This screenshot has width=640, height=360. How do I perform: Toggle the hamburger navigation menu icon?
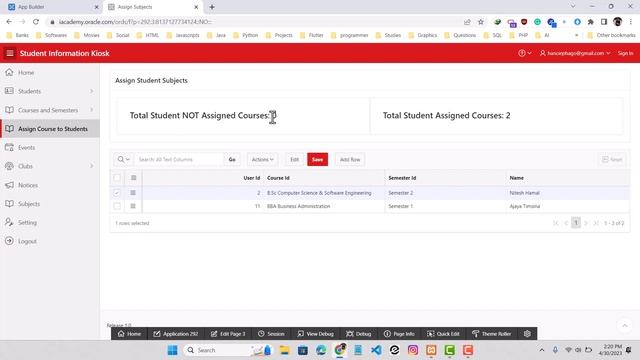(10, 53)
